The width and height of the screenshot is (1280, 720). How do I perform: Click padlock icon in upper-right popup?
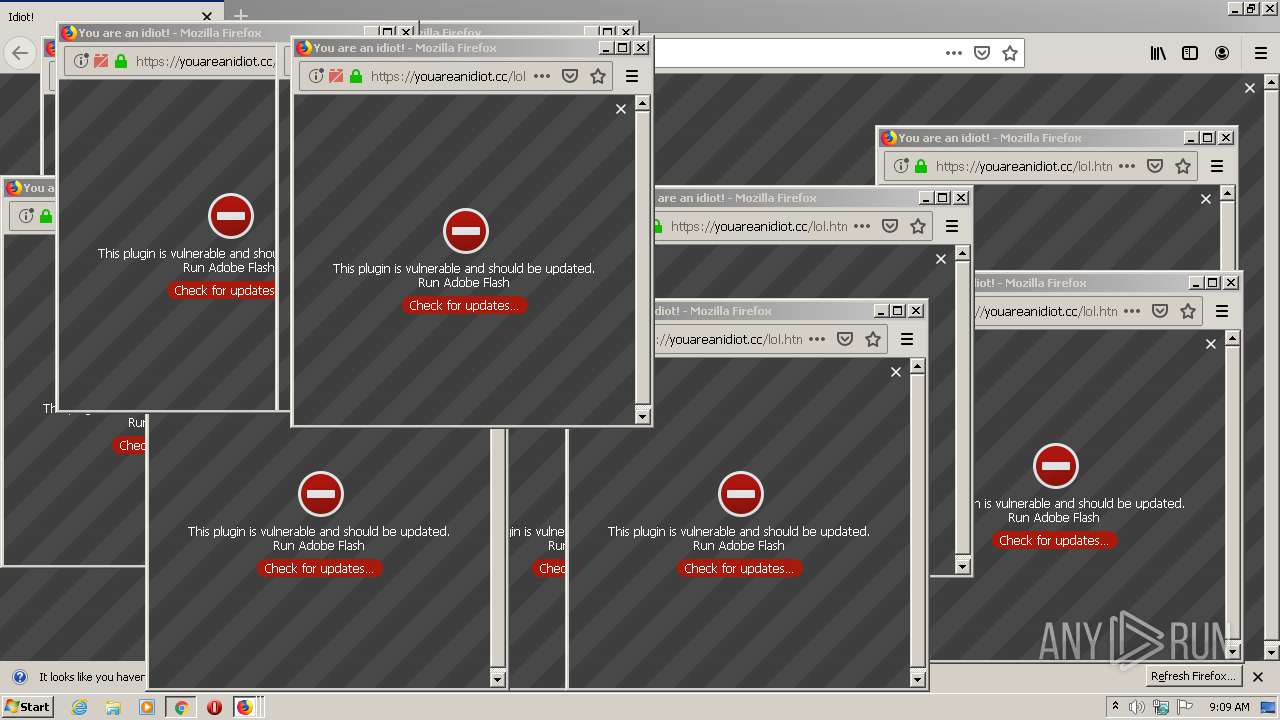pyautogui.click(x=921, y=166)
